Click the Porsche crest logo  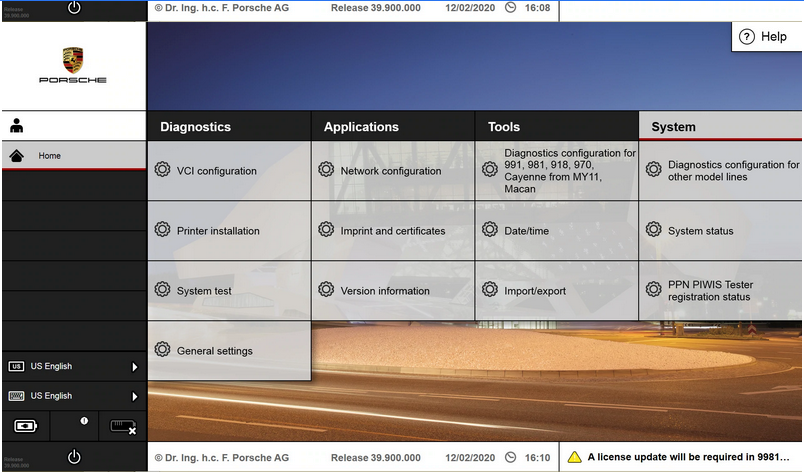pyautogui.click(x=73, y=59)
